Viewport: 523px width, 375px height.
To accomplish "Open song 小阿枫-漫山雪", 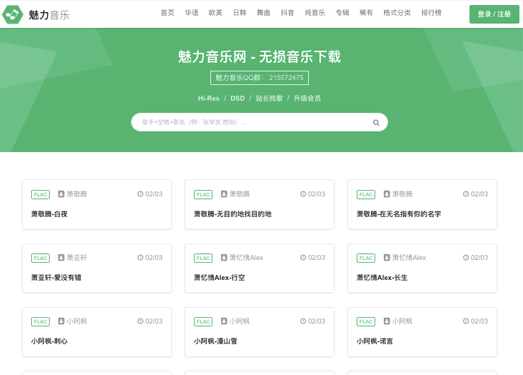I will click(215, 341).
